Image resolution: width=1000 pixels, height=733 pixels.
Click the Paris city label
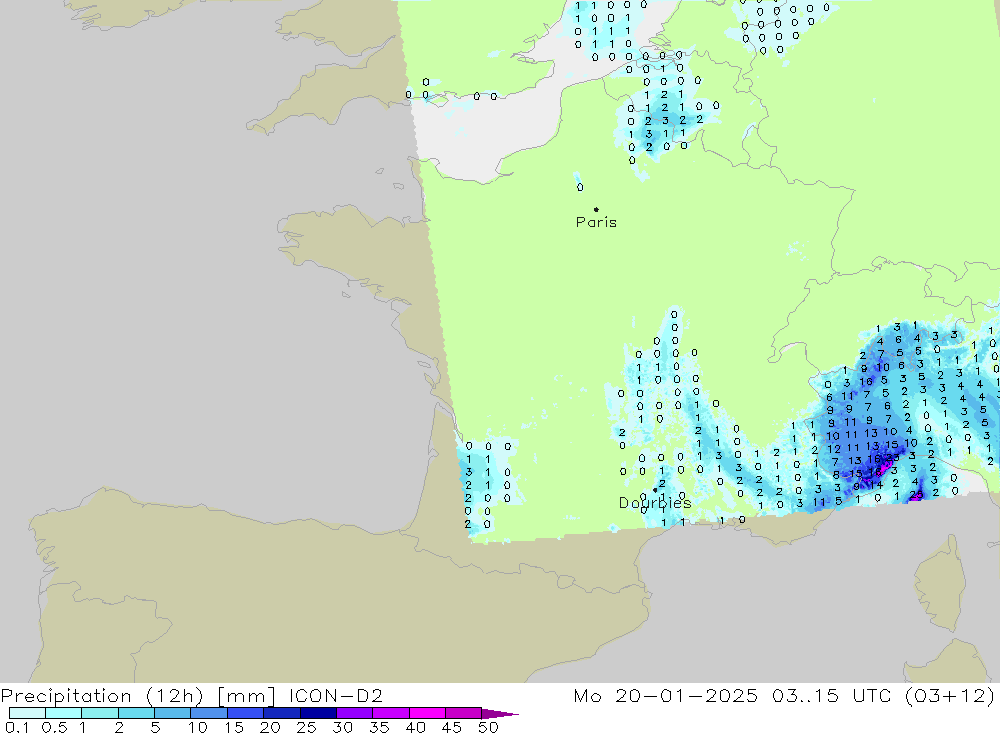pos(596,222)
